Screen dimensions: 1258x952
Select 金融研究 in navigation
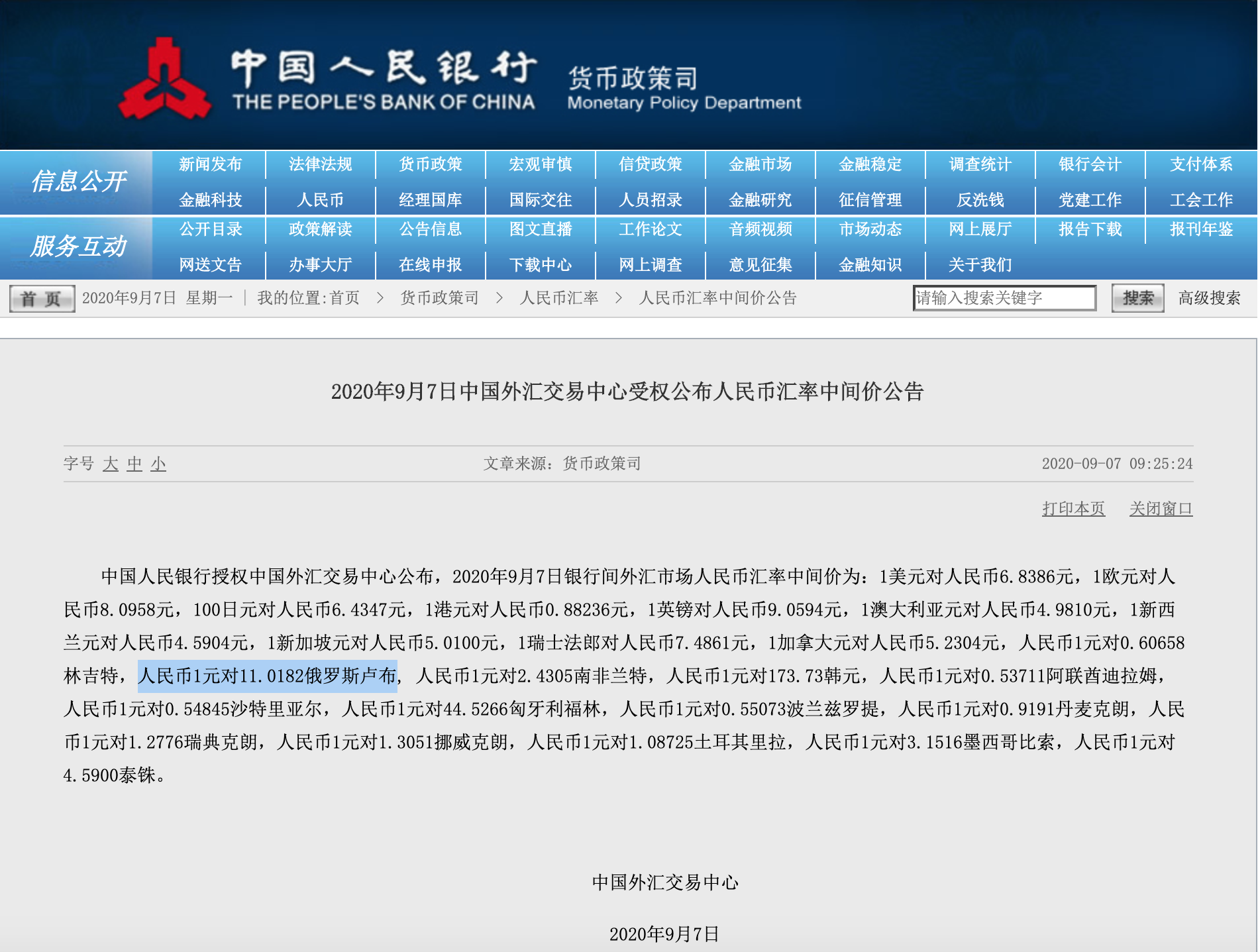click(760, 200)
